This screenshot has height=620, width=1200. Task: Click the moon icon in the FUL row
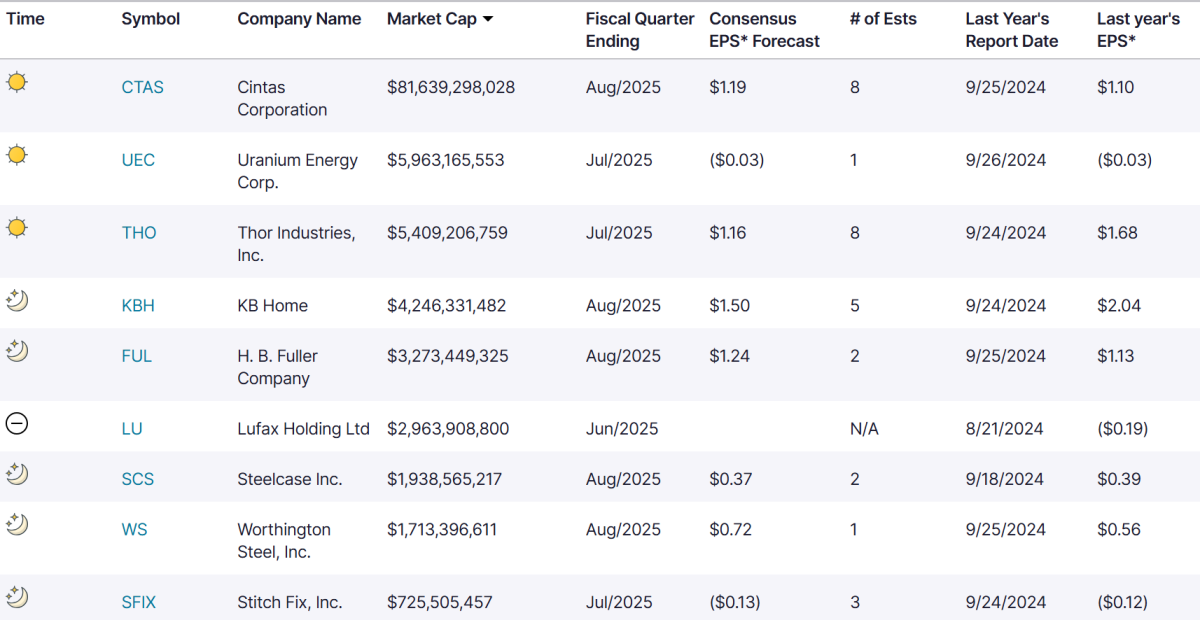pos(17,351)
